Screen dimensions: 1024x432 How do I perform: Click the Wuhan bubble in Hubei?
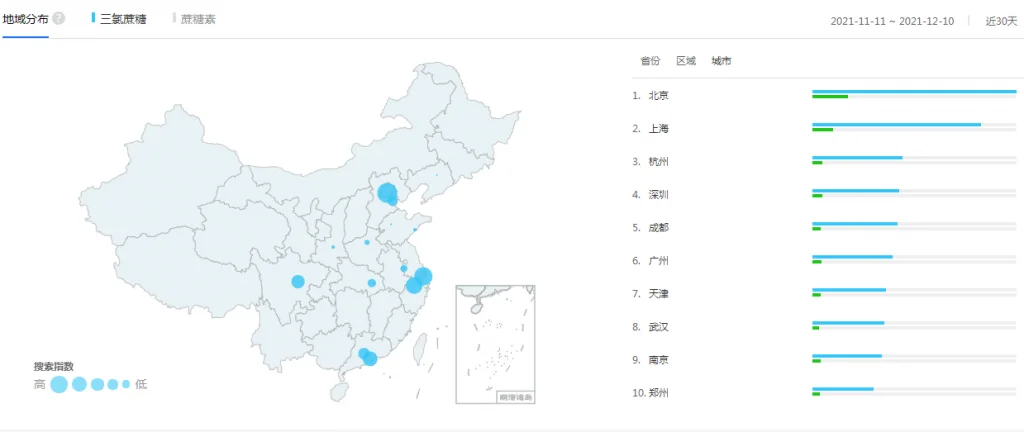point(372,283)
